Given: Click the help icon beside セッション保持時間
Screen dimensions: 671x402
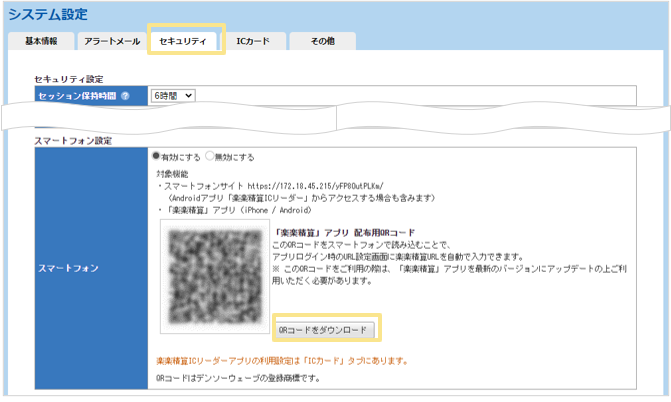Looking at the screenshot, I should [x=125, y=96].
